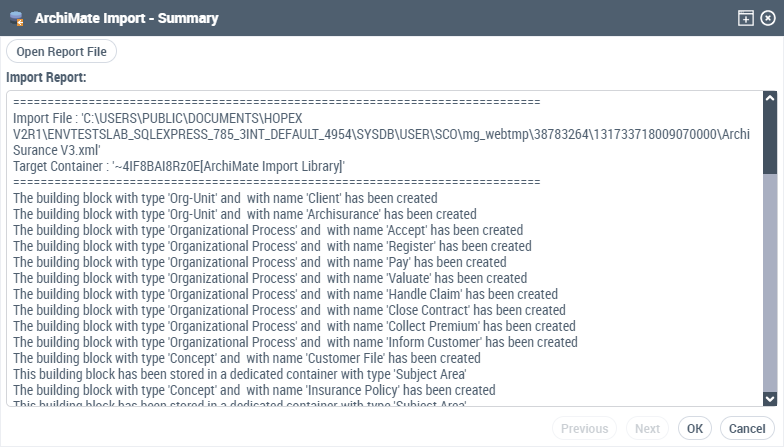Image resolution: width=784 pixels, height=447 pixels.
Task: Click the scrollbar track below the thumb
Action: pos(769,290)
